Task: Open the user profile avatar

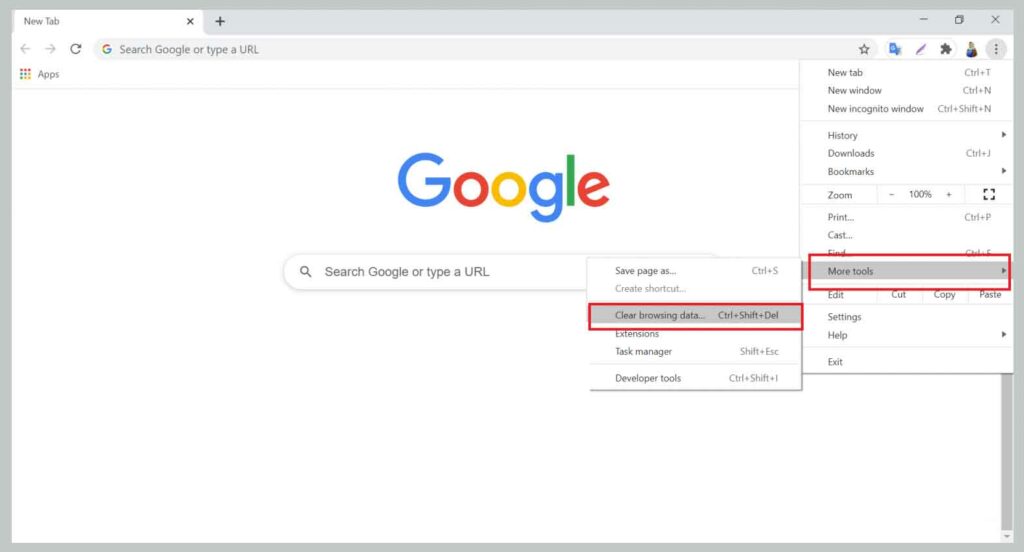Action: click(x=971, y=49)
